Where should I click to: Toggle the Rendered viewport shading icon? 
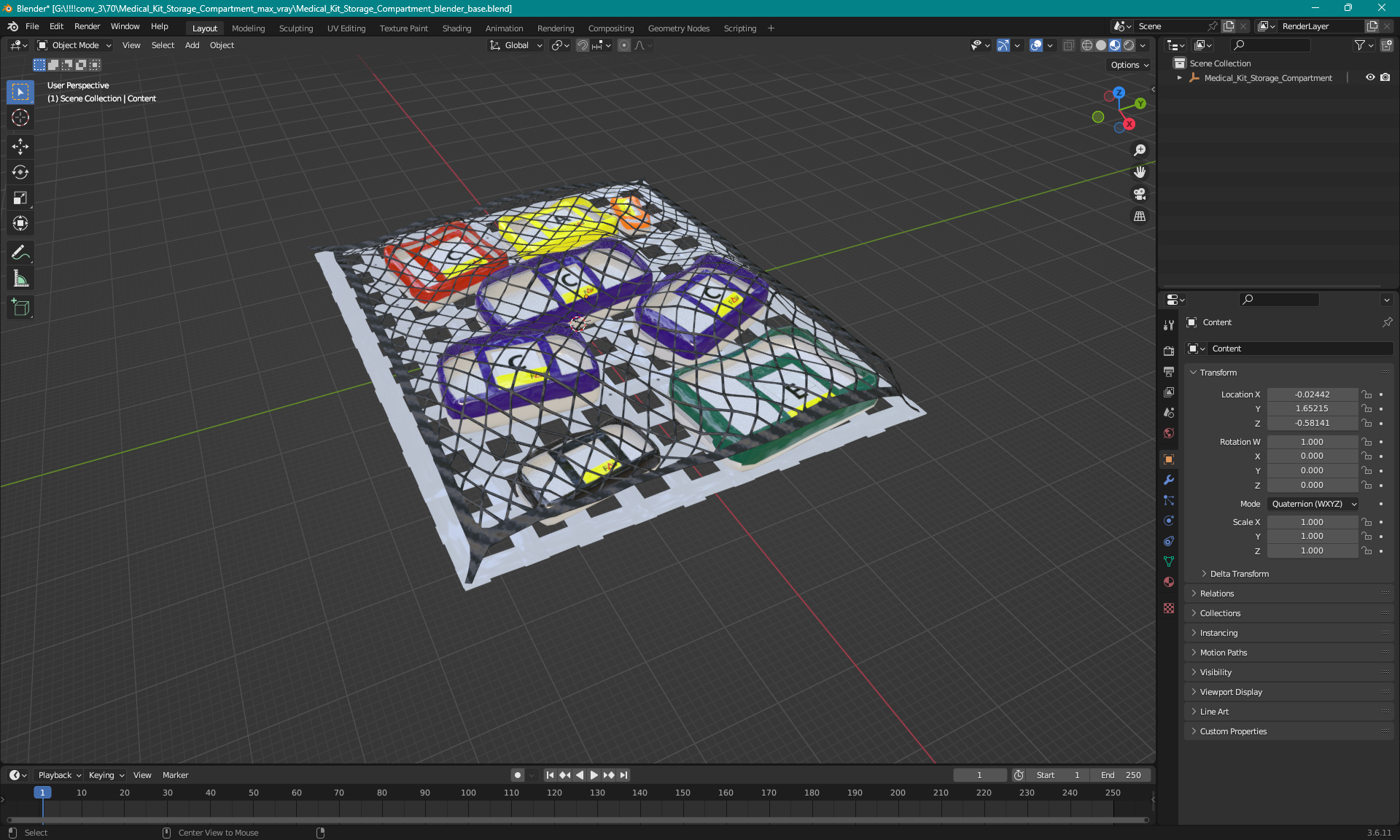pyautogui.click(x=1128, y=46)
